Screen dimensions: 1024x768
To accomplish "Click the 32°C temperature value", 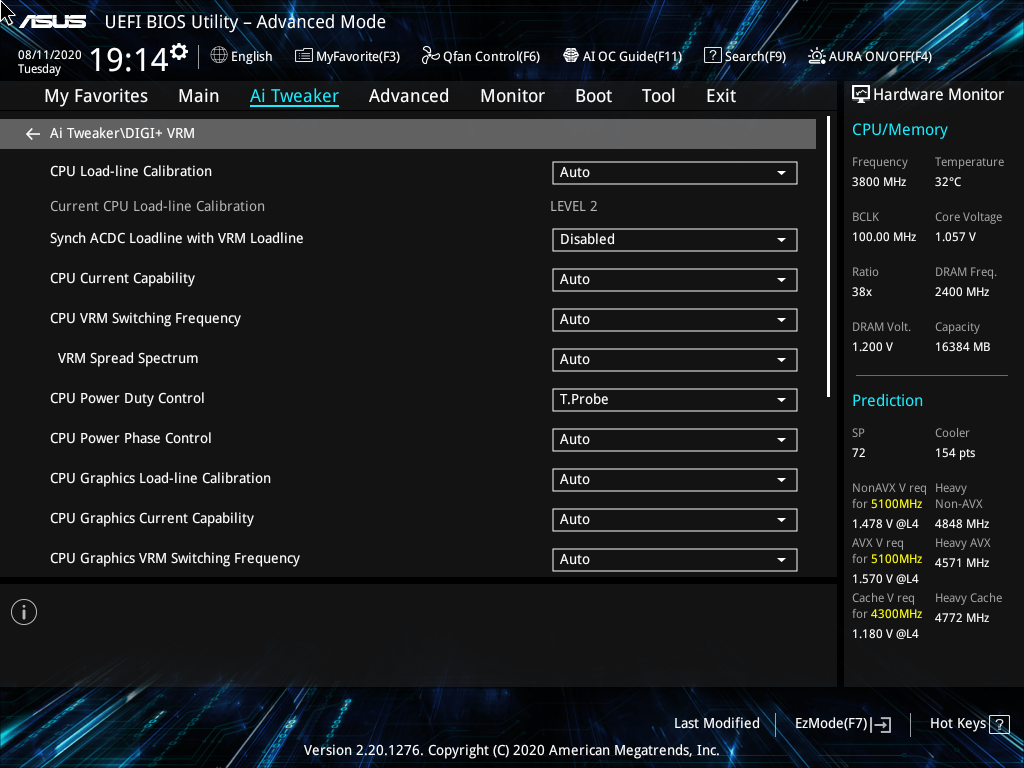I will [x=948, y=182].
